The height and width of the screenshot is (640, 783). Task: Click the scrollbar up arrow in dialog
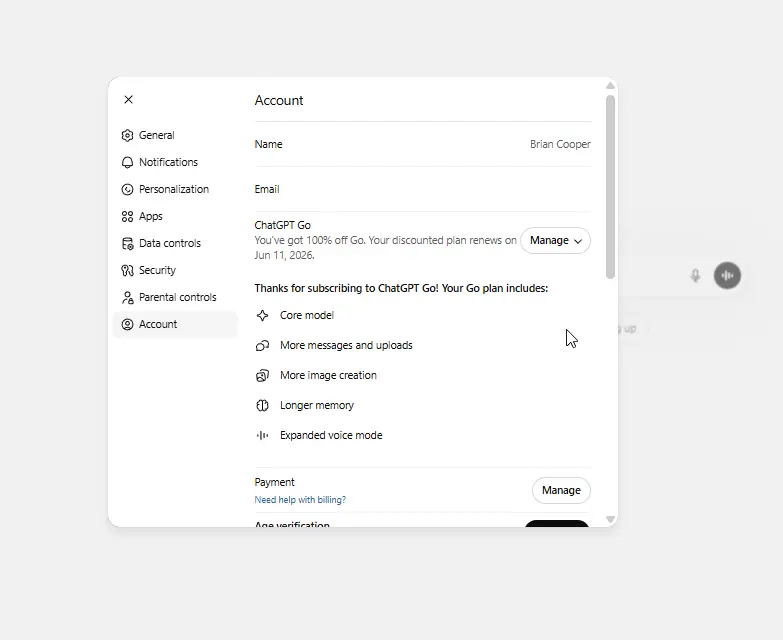610,86
